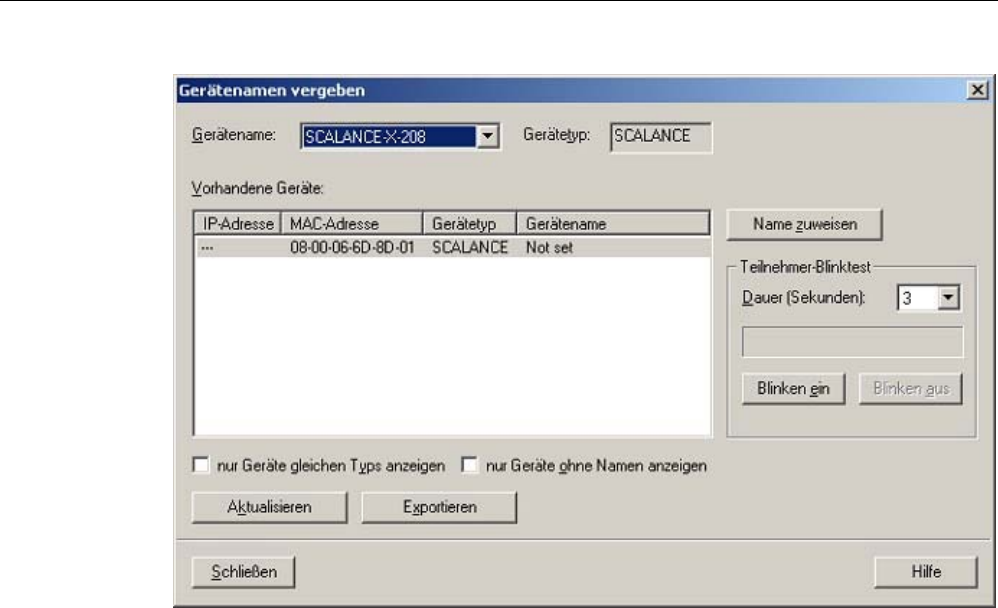Select MAC address 08-00-06-6D-8D-01 row
The height and width of the screenshot is (608, 998).
tap(452, 248)
